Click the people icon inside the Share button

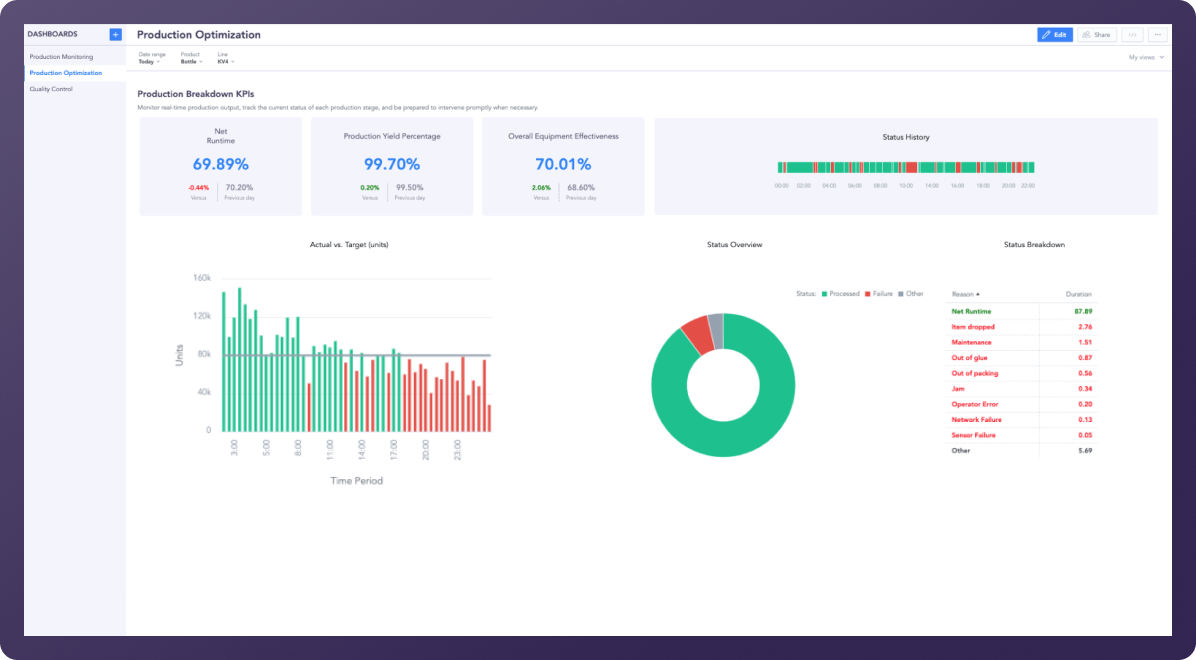1086,34
